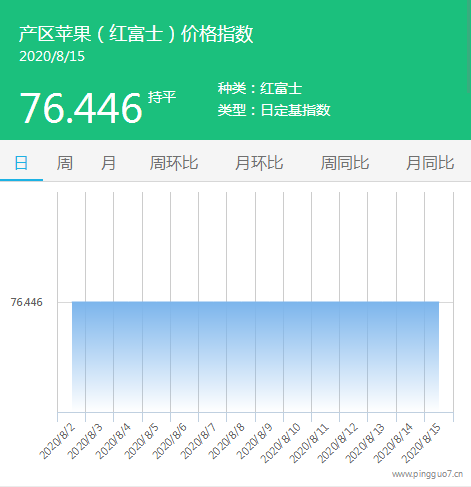Click the 种类：红富士 label
The height and width of the screenshot is (487, 471).
click(260, 88)
